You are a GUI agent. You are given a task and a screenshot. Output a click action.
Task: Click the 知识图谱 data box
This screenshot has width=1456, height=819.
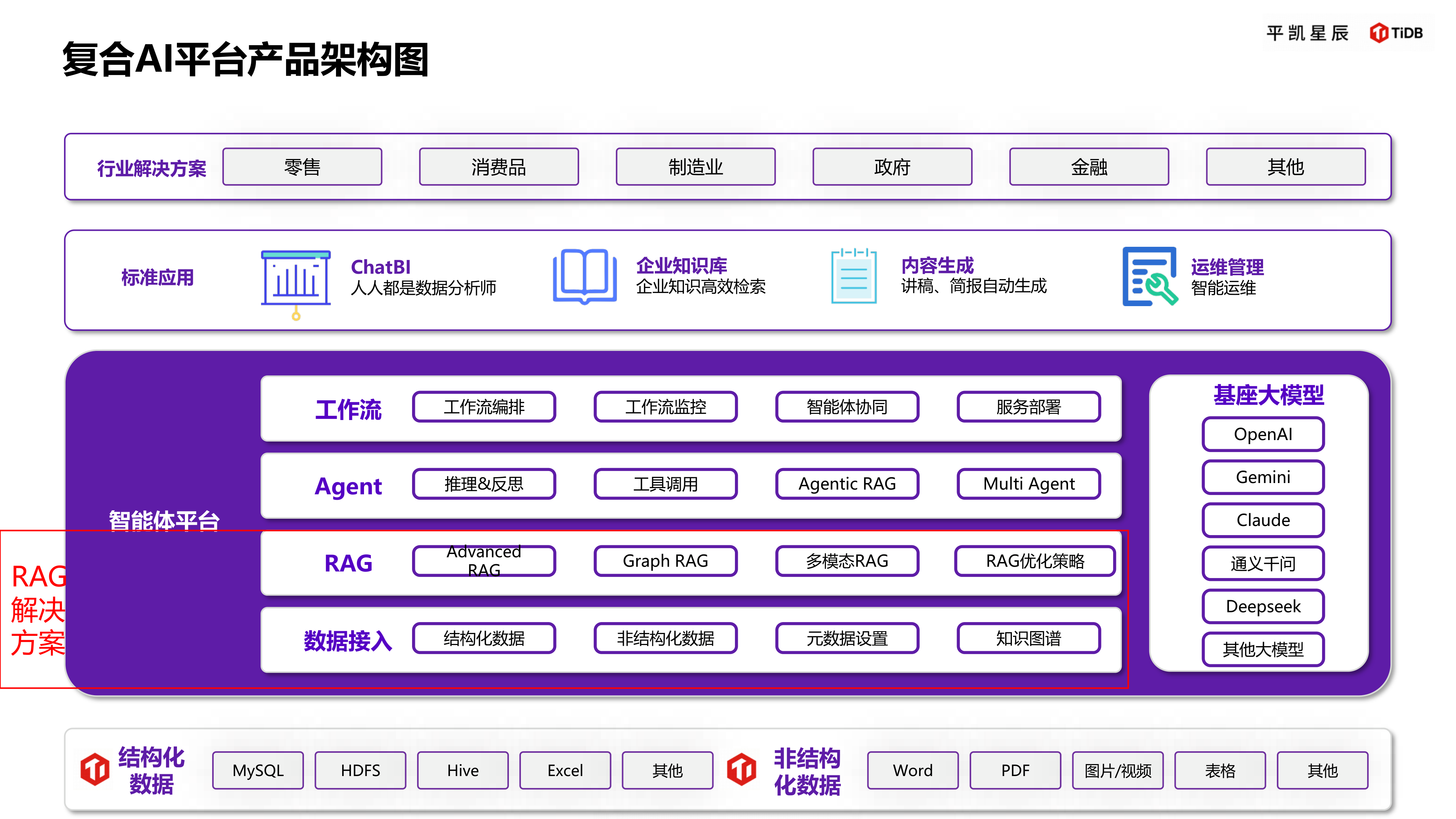tap(1029, 638)
